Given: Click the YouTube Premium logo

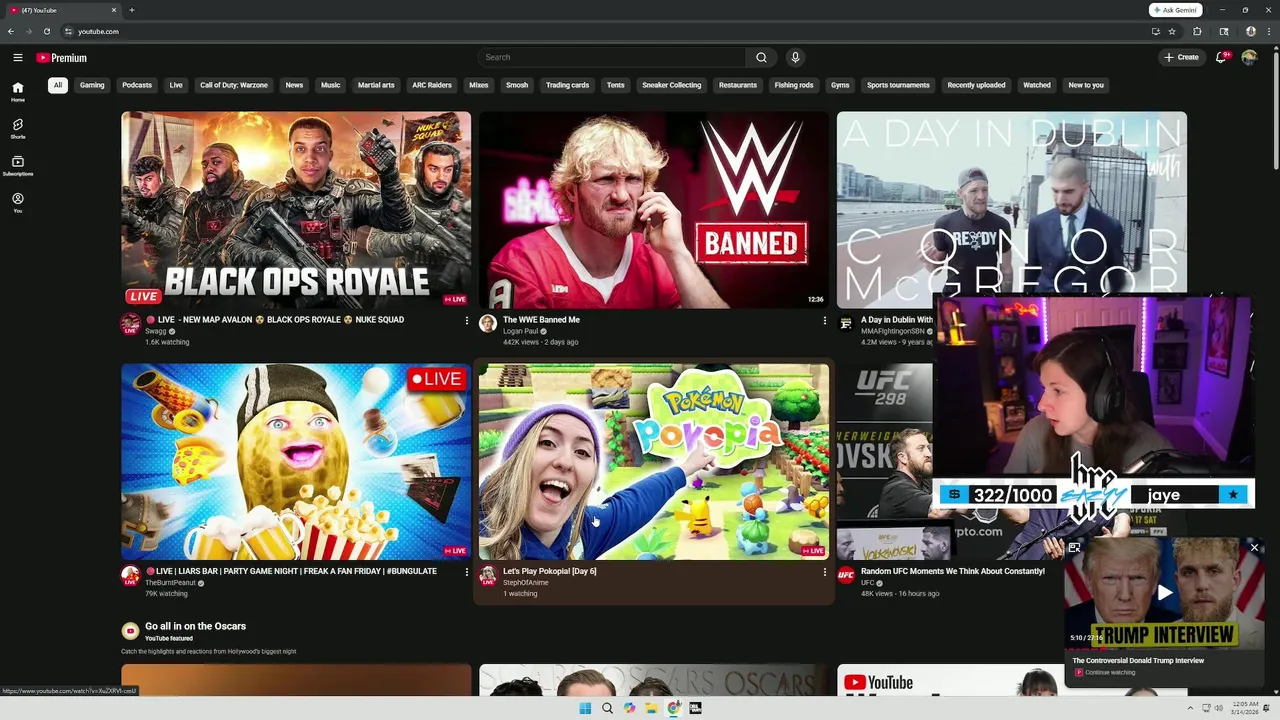Looking at the screenshot, I should [62, 58].
